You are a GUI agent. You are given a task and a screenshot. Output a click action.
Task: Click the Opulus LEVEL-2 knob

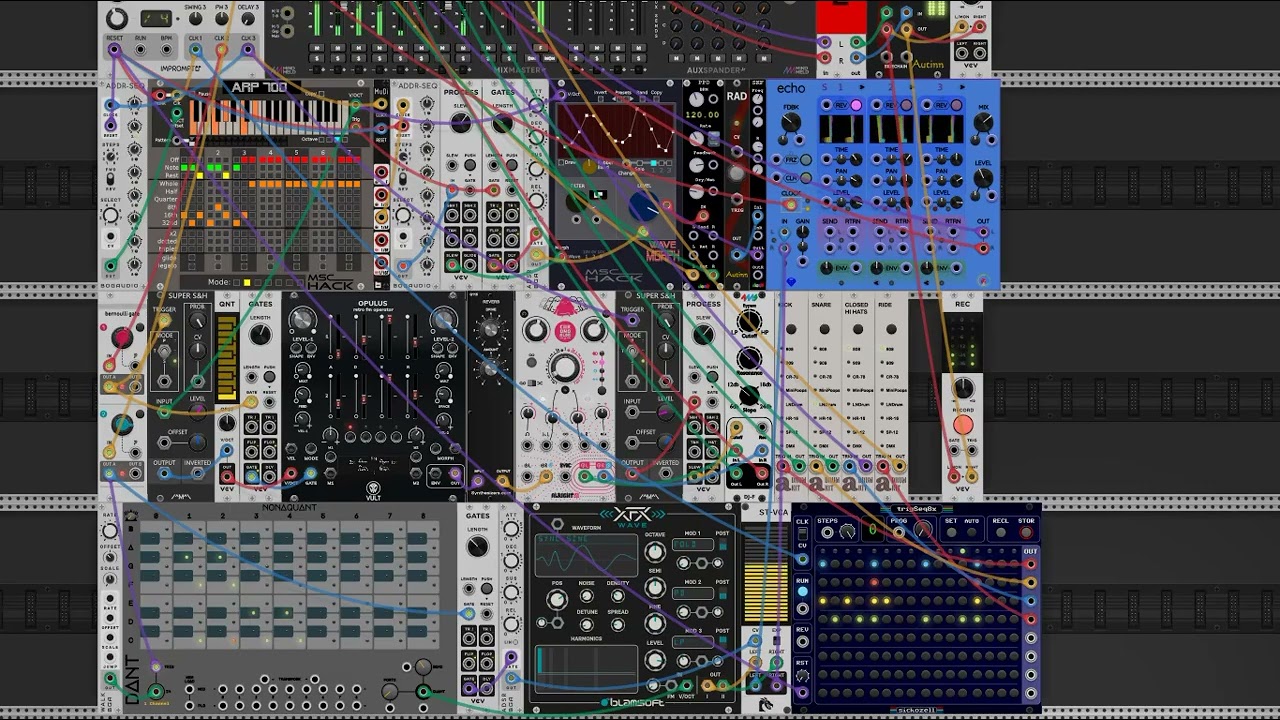pos(442,319)
